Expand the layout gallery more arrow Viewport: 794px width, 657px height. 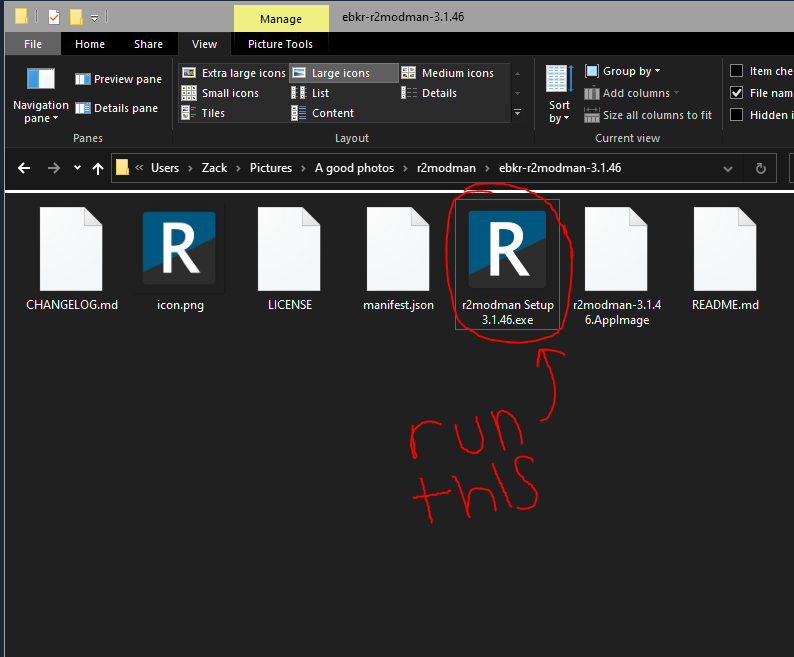click(518, 112)
